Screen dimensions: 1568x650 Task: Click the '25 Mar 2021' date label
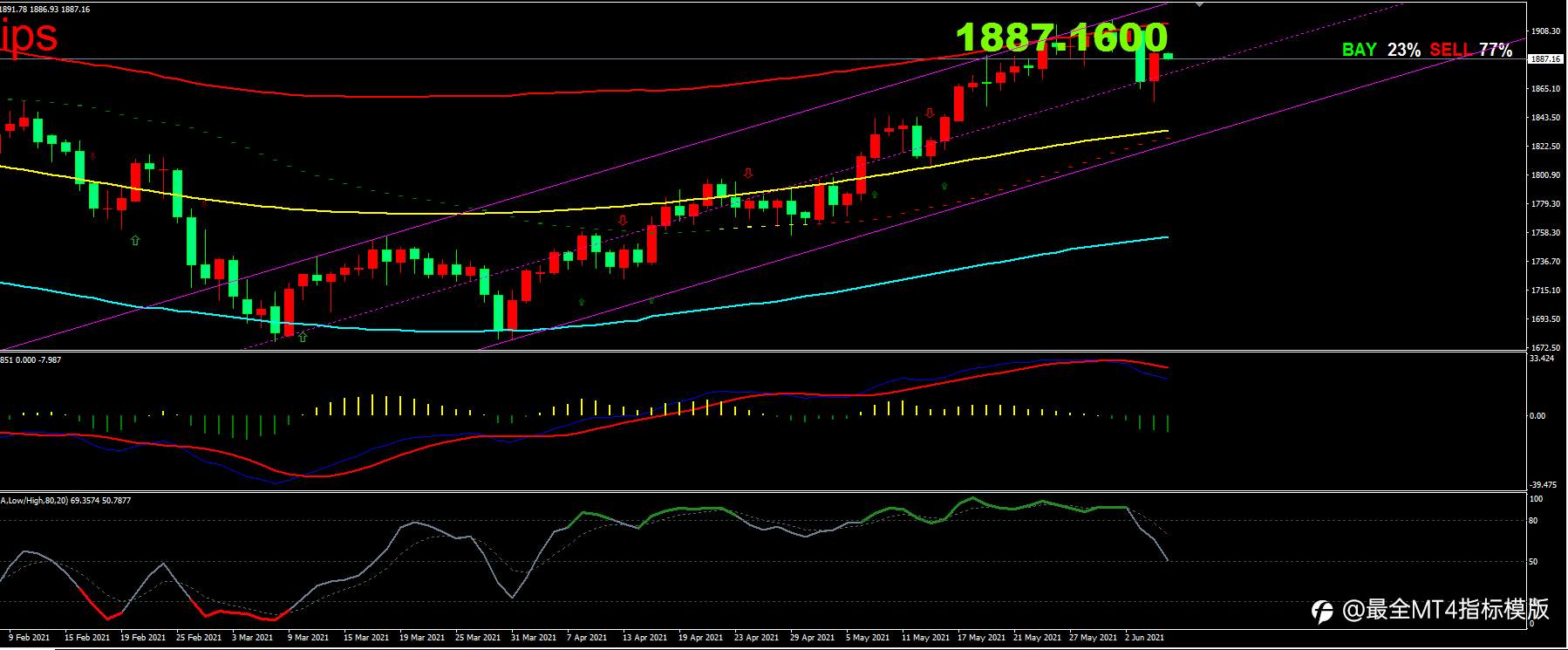click(x=478, y=638)
